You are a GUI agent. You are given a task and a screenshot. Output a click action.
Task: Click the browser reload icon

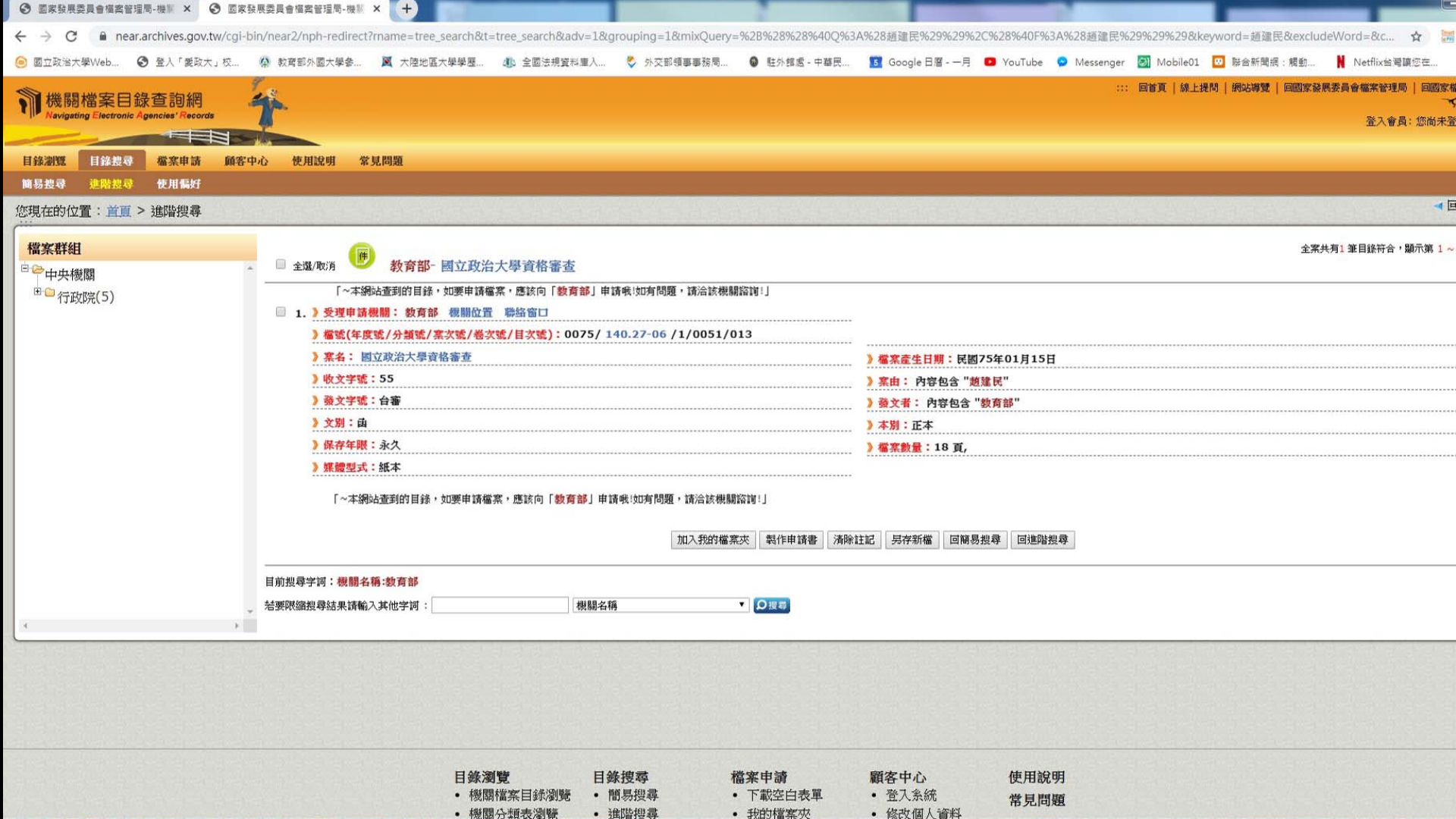(x=71, y=36)
